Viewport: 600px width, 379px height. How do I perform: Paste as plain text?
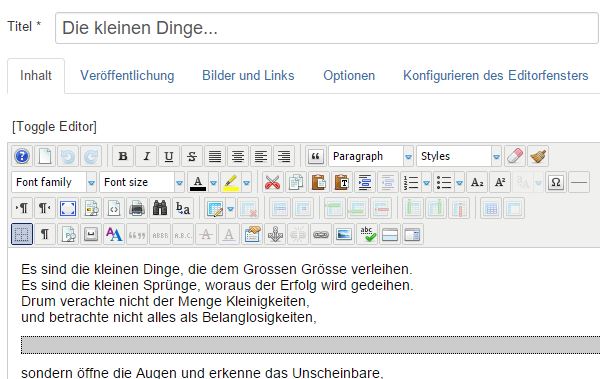[341, 182]
